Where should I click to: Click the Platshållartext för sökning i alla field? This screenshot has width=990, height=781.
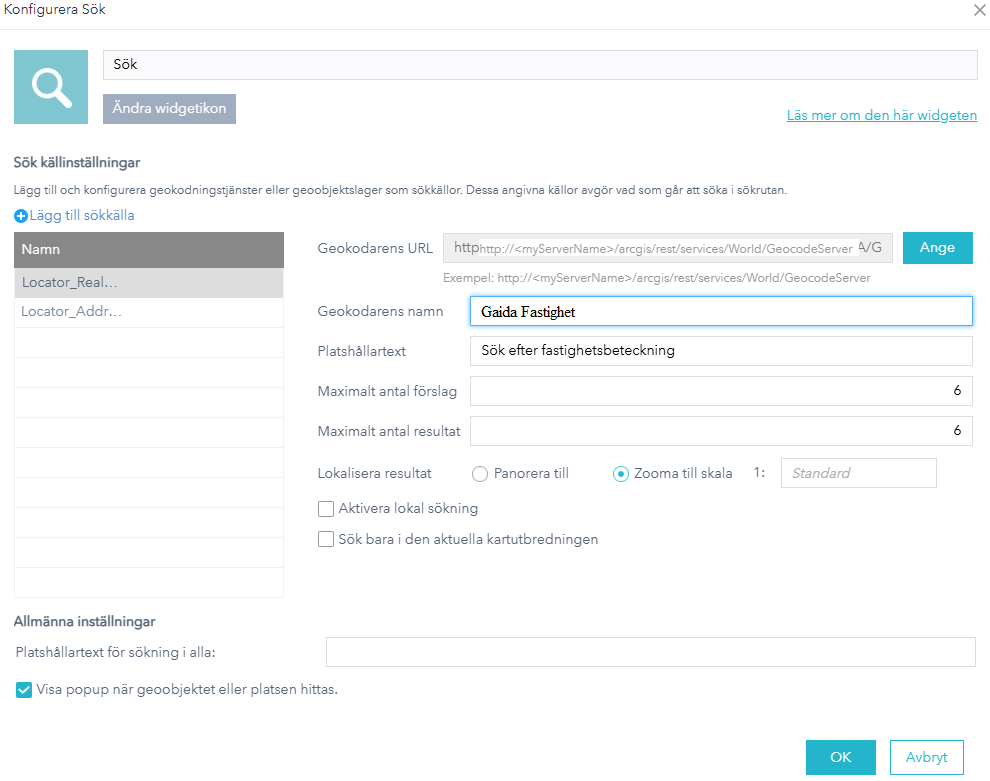tap(650, 652)
